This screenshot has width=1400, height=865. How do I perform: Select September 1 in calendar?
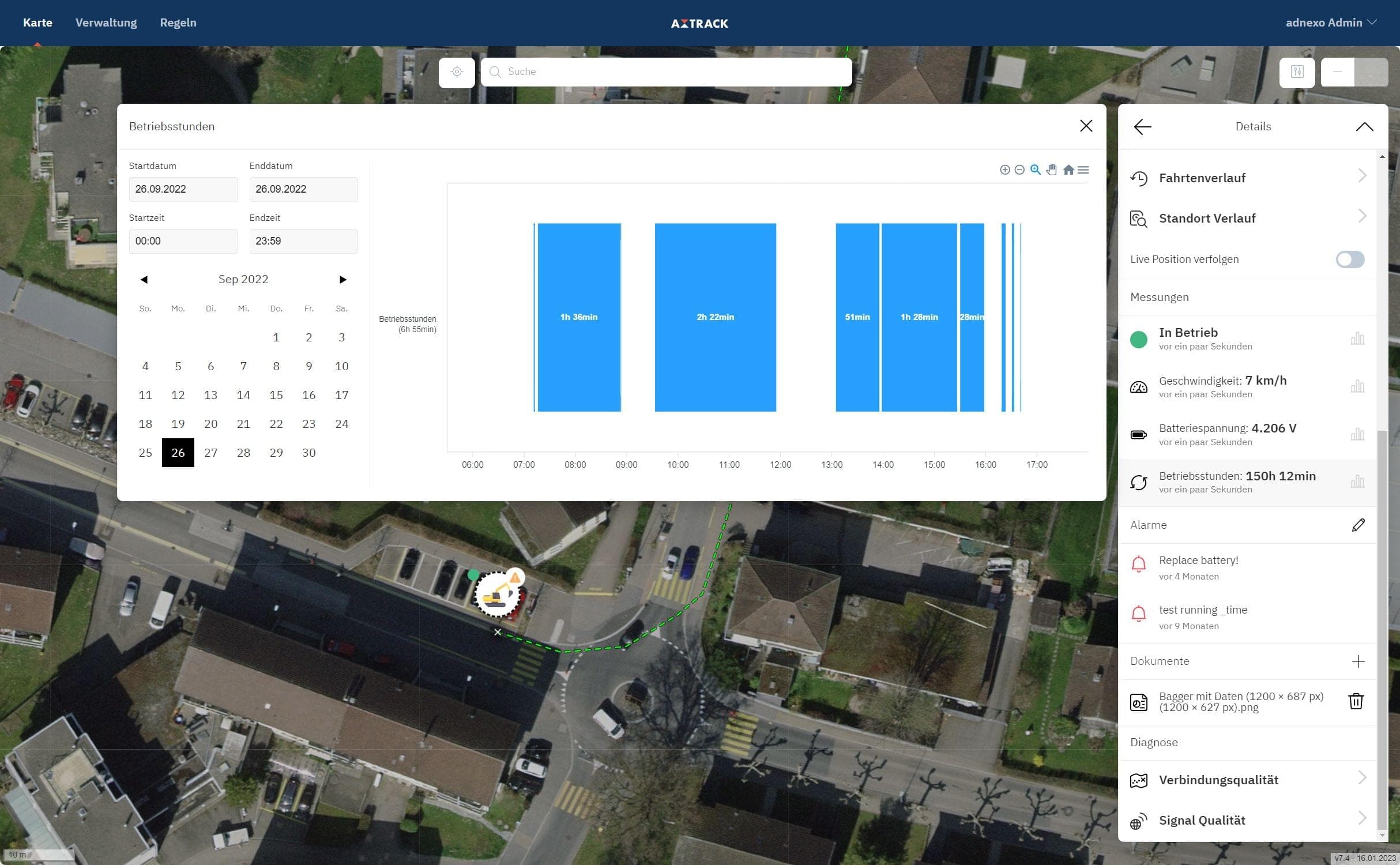276,337
